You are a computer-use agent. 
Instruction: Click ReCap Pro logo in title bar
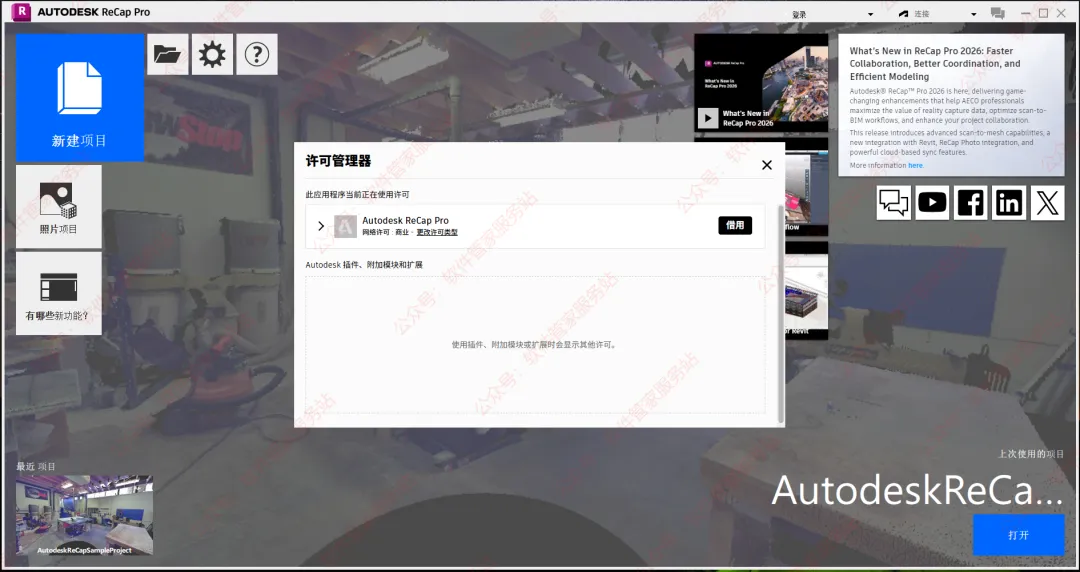click(x=21, y=12)
